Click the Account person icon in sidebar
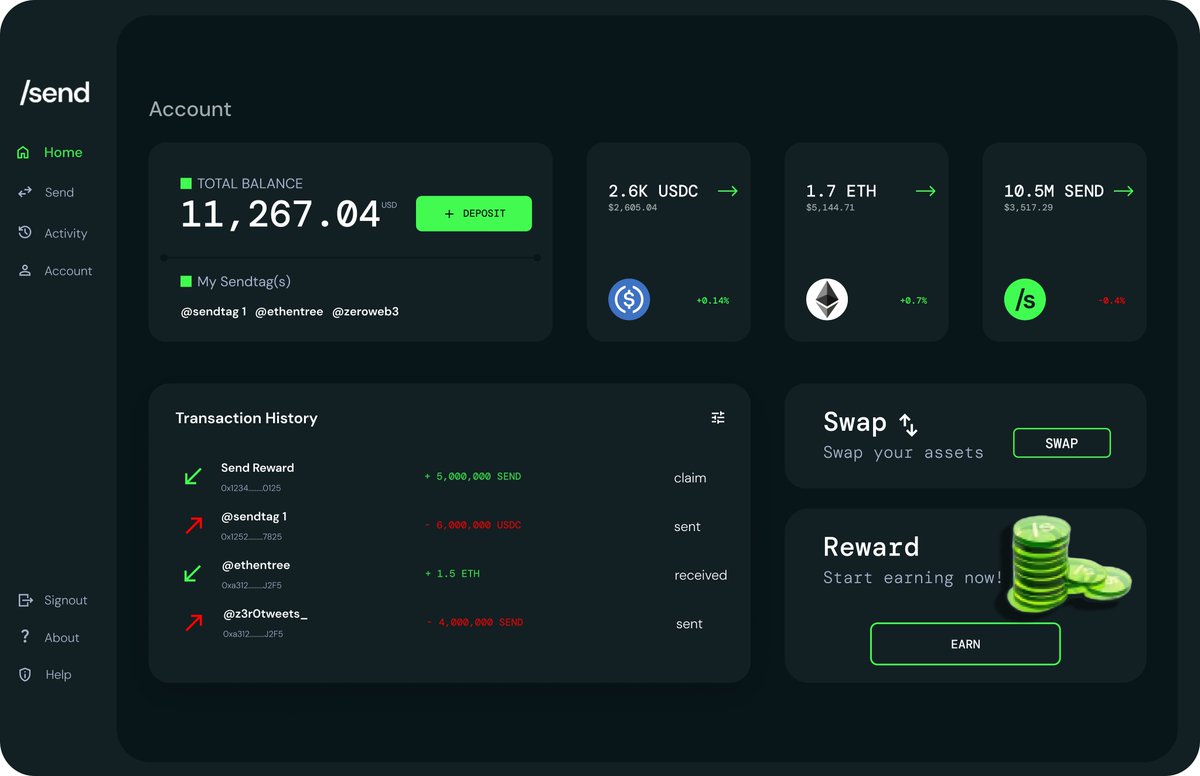 (25, 270)
